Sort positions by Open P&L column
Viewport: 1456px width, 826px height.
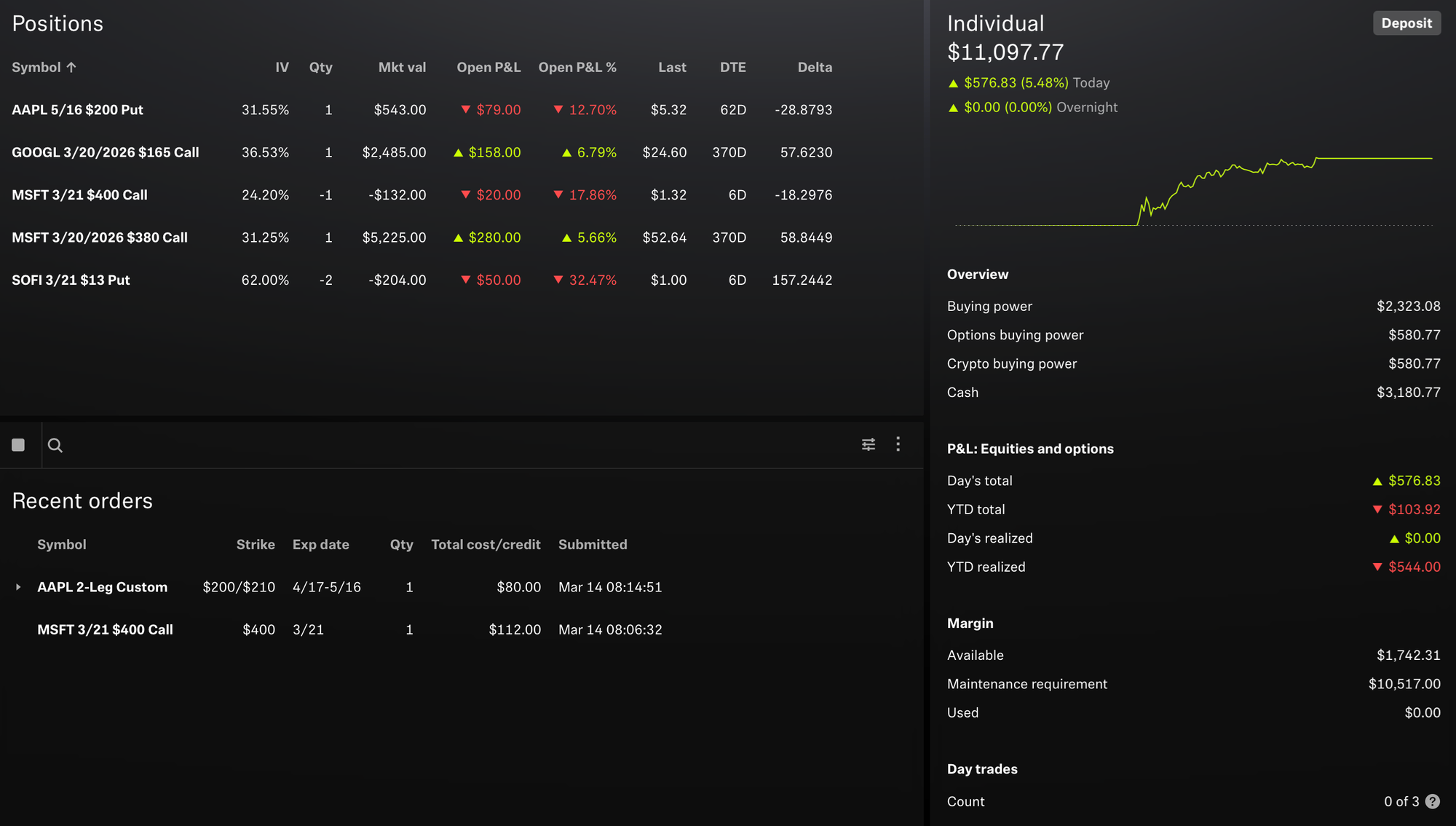click(489, 67)
